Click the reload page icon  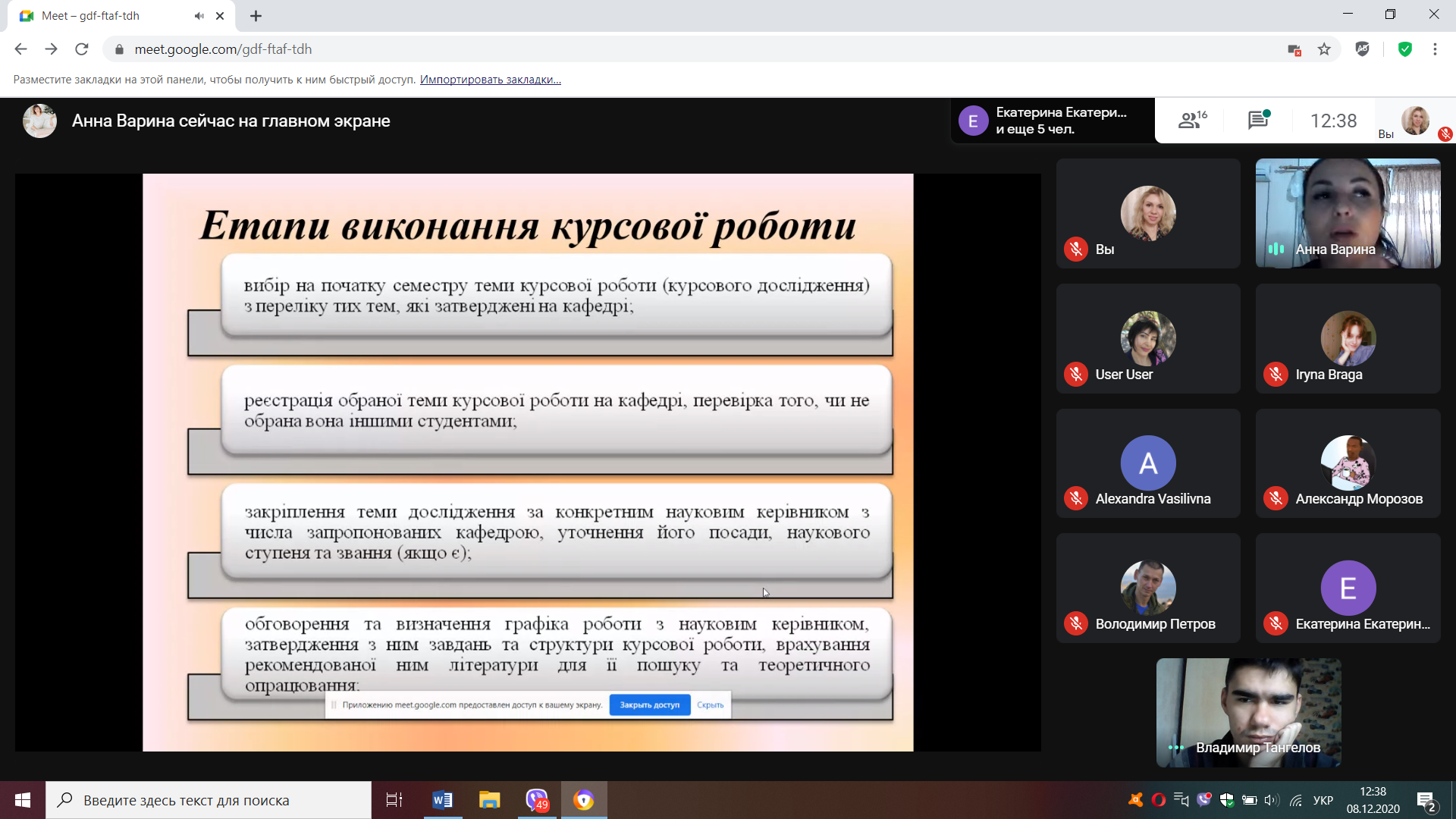pos(82,49)
